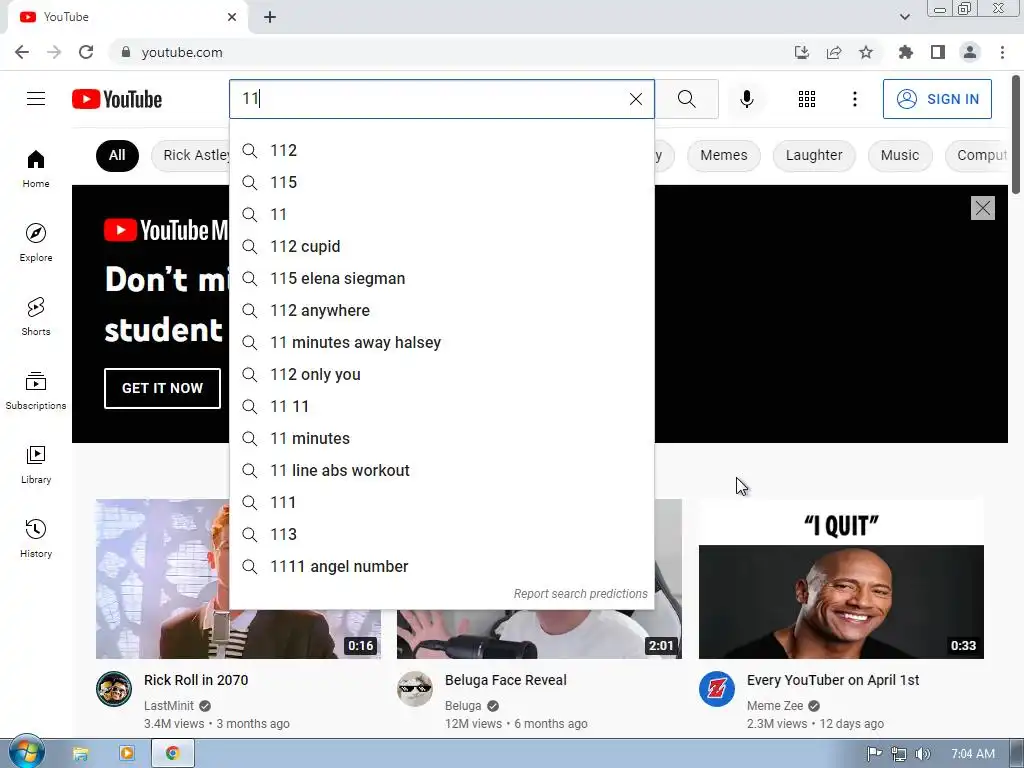Image resolution: width=1024 pixels, height=768 pixels.
Task: Choose suggestion '112 only you'
Action: pyautogui.click(x=441, y=374)
